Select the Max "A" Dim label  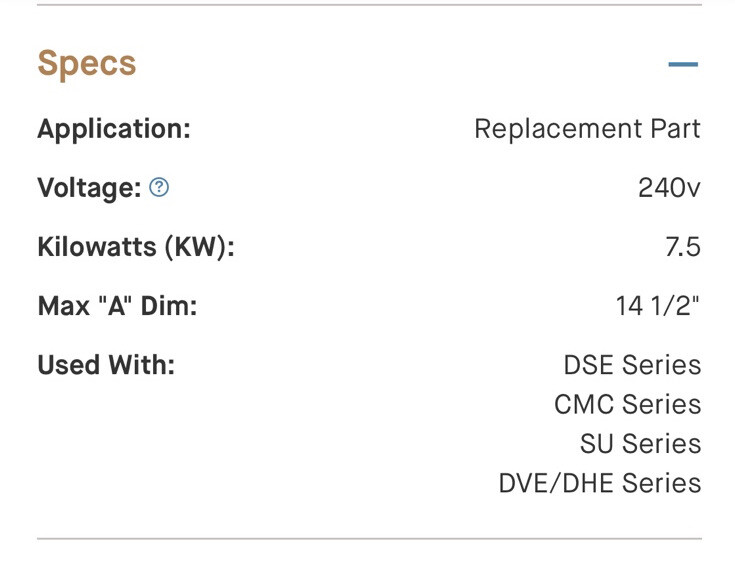[117, 306]
